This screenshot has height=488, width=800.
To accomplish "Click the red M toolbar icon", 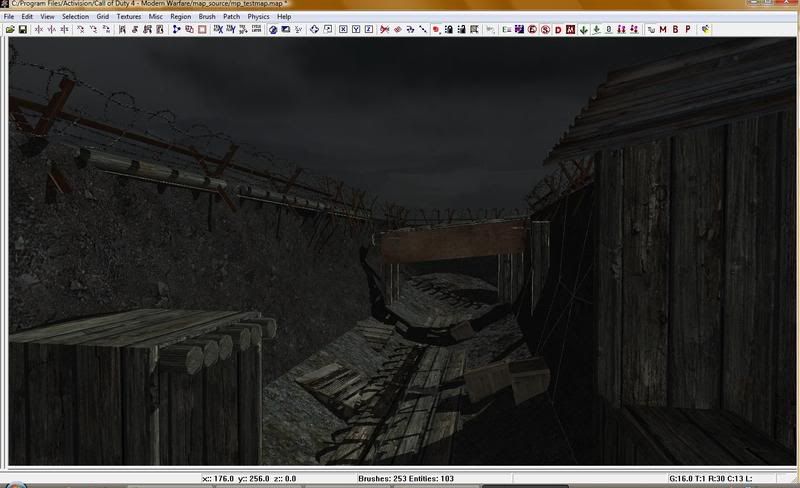I will tap(662, 30).
